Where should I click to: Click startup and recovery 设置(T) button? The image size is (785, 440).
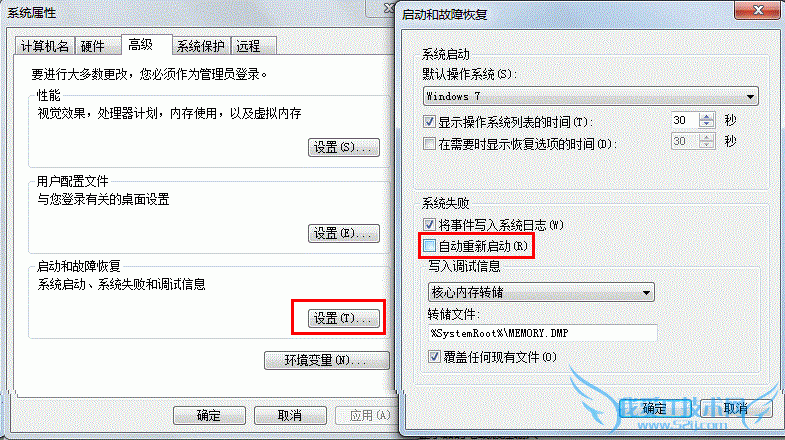tap(343, 318)
